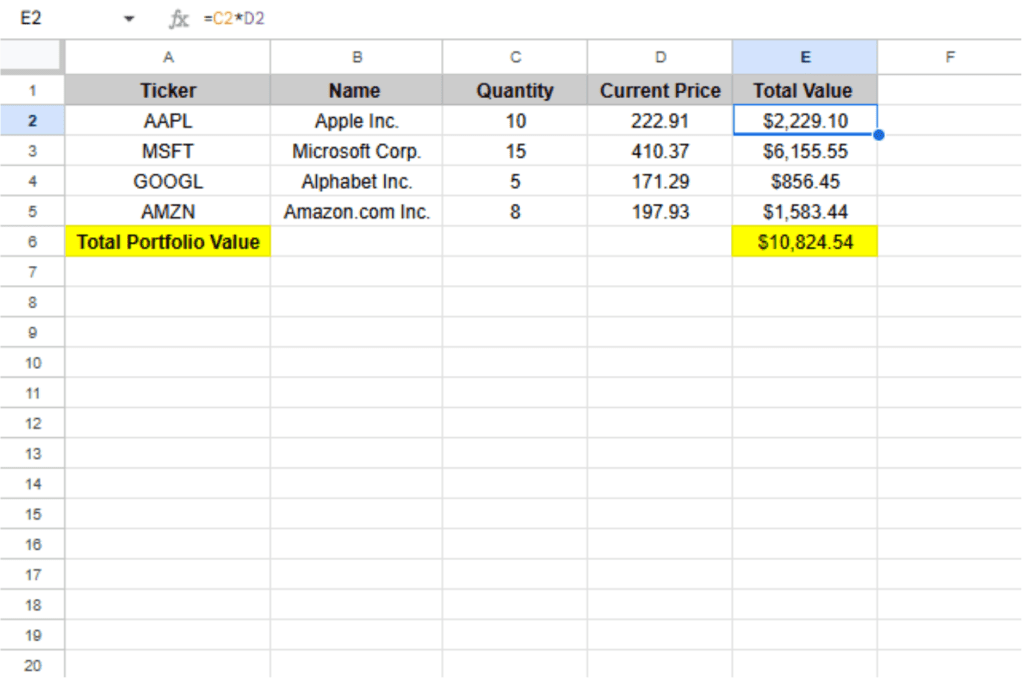Click the 222.91 price cell
The image size is (1024, 680).
659,121
